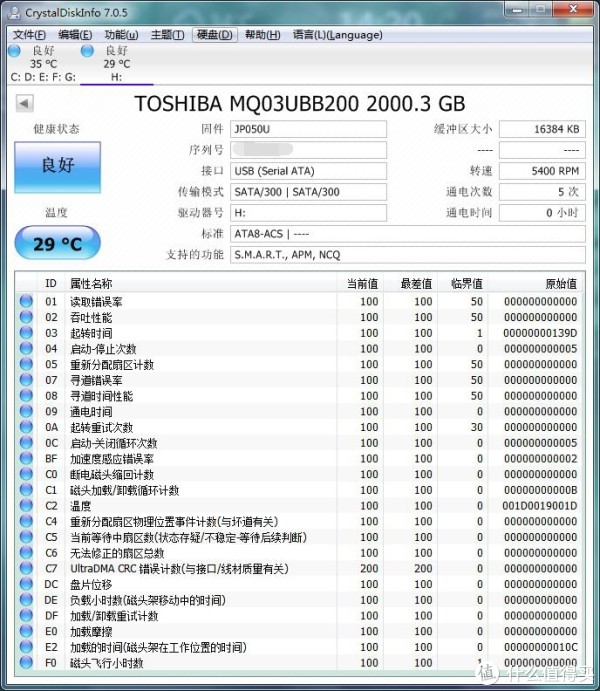600x691 pixels.
Task: Click the power on count field 5 次
Action: click(x=542, y=192)
